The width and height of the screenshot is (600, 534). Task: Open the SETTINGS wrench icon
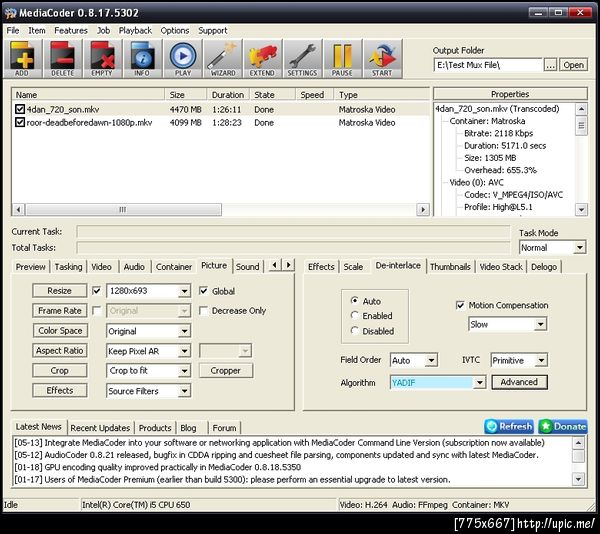(302, 58)
